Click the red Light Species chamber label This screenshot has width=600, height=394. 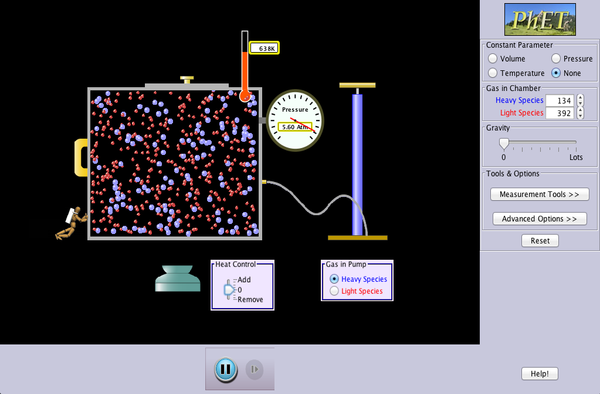click(x=522, y=113)
